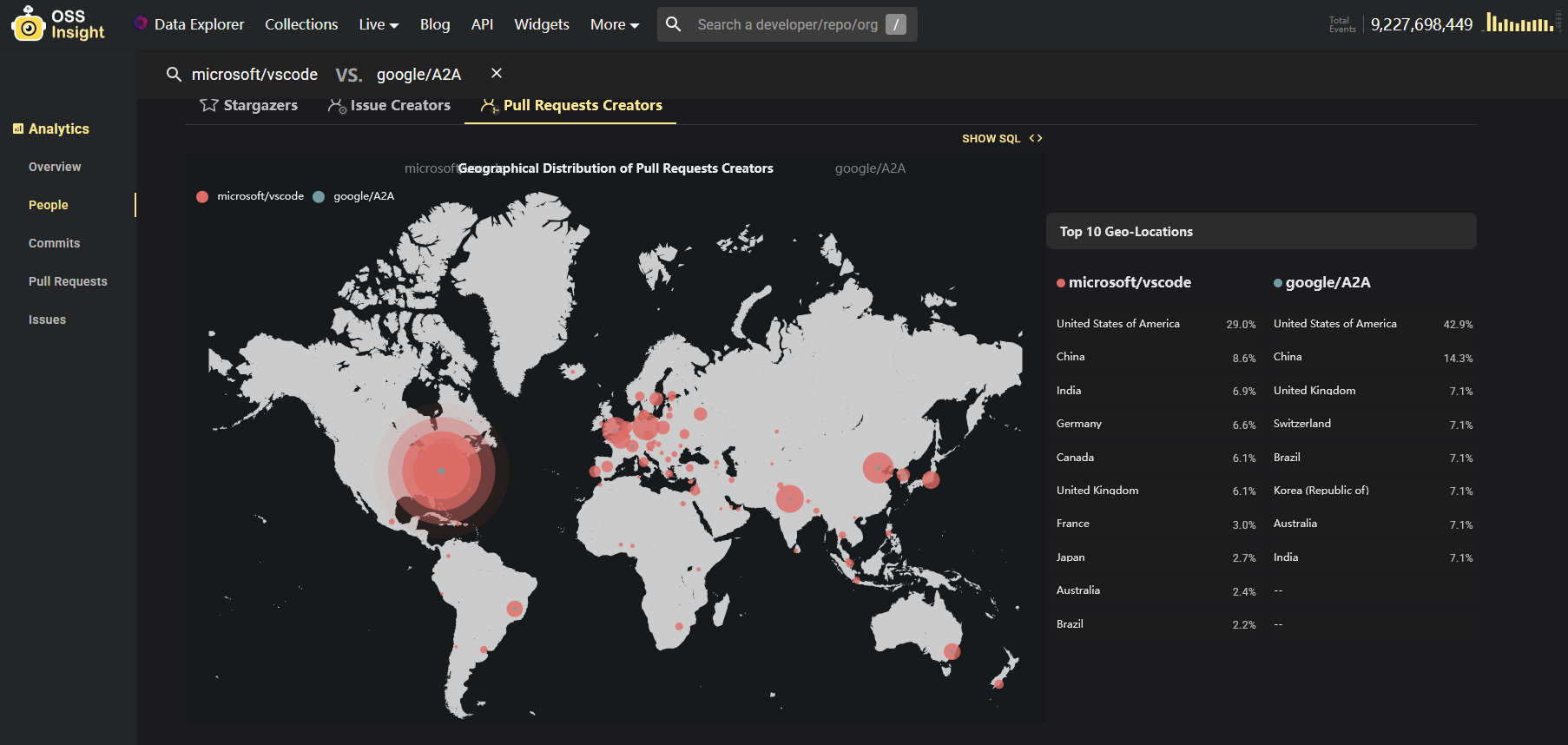Image resolution: width=1568 pixels, height=745 pixels.
Task: Go to Commits in the sidebar
Action: pyautogui.click(x=54, y=243)
